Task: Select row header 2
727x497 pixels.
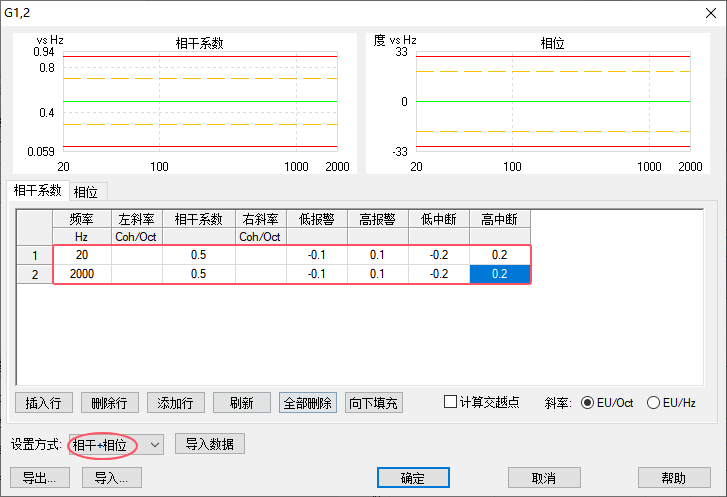Action: click(35, 274)
